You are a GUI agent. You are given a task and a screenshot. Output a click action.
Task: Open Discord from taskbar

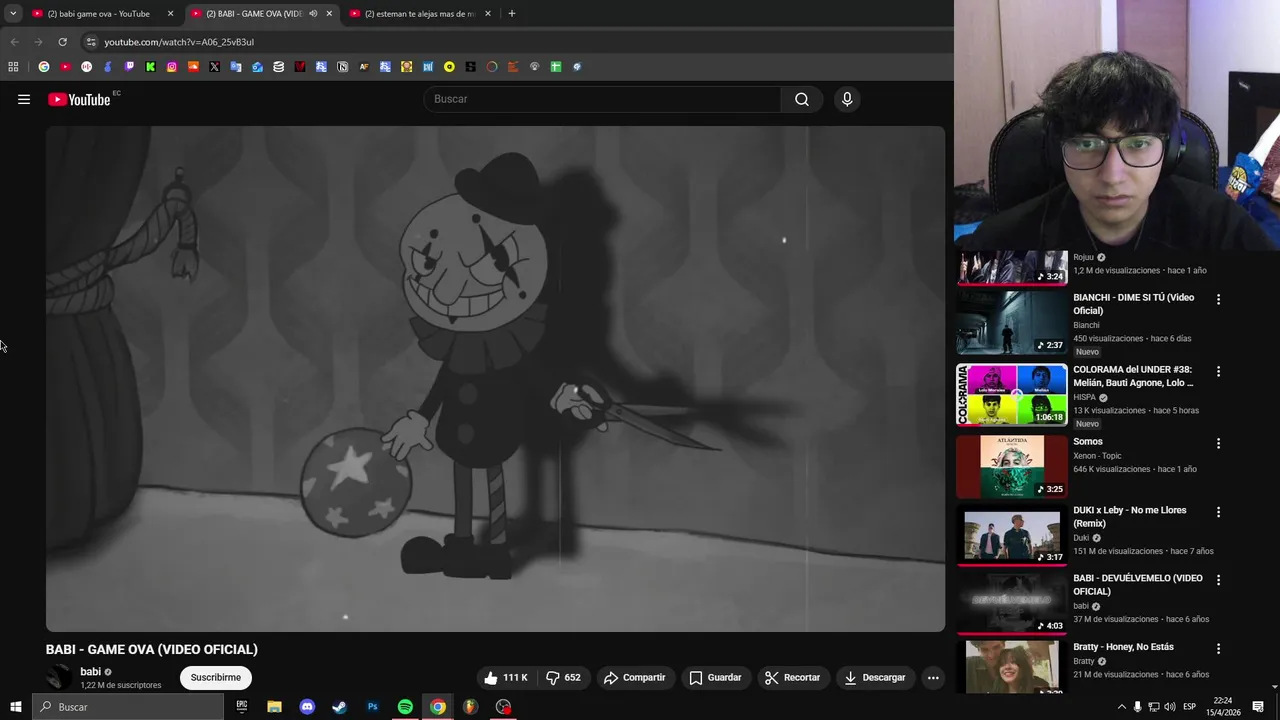(x=307, y=707)
